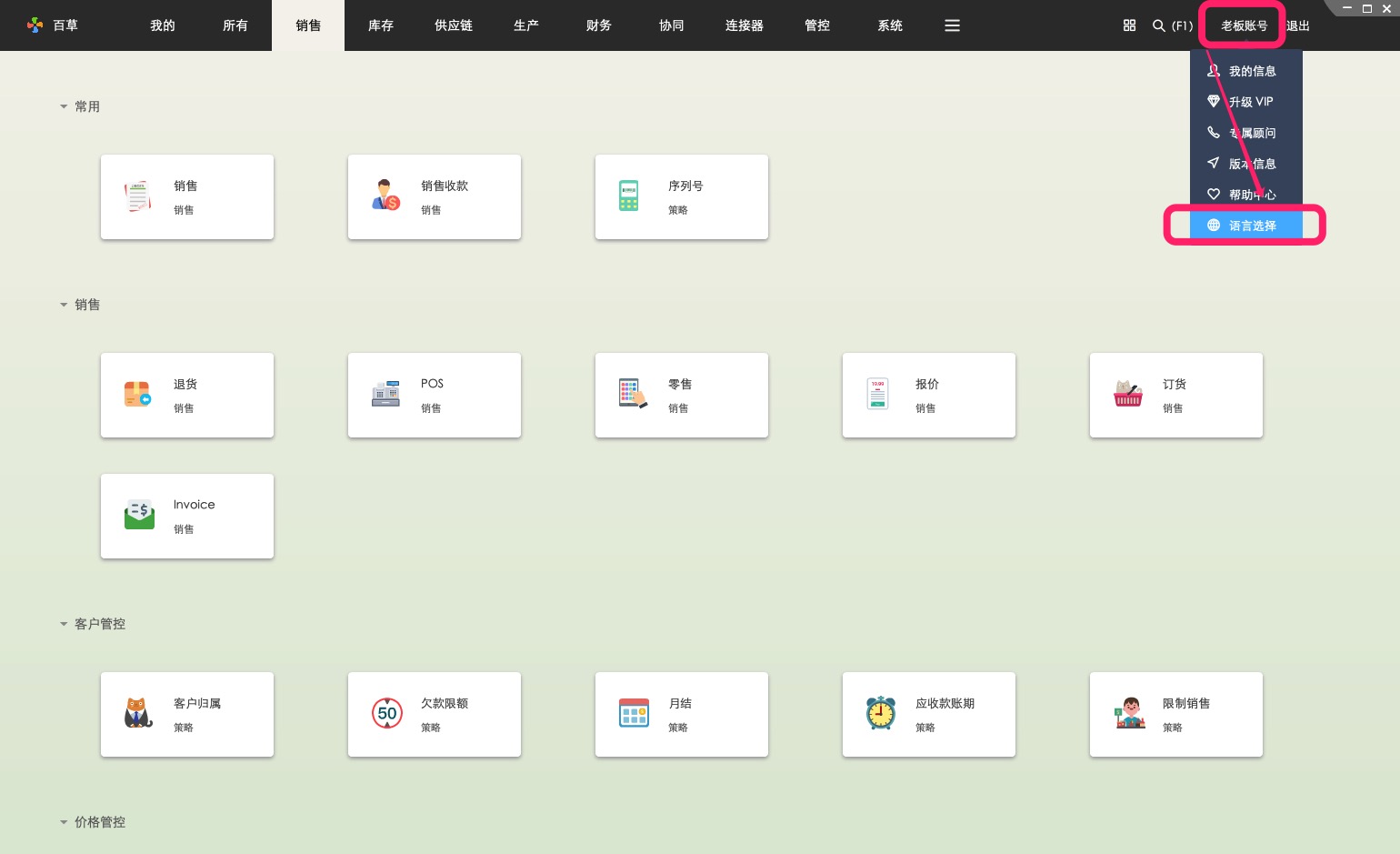The height and width of the screenshot is (854, 1400).
Task: Open the 供应链 tab
Action: [x=454, y=25]
